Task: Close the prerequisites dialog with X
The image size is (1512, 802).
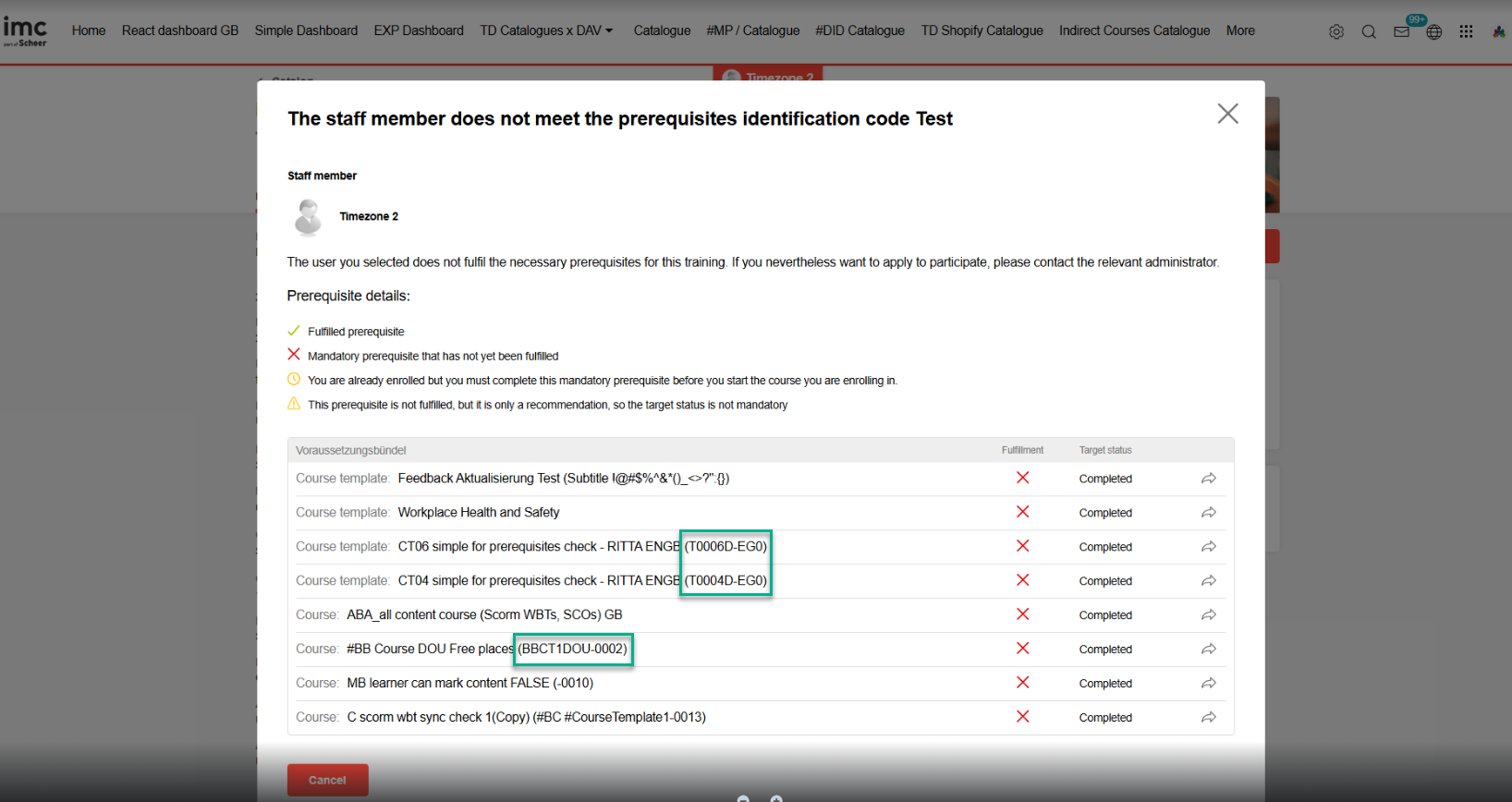Action: 1227,114
